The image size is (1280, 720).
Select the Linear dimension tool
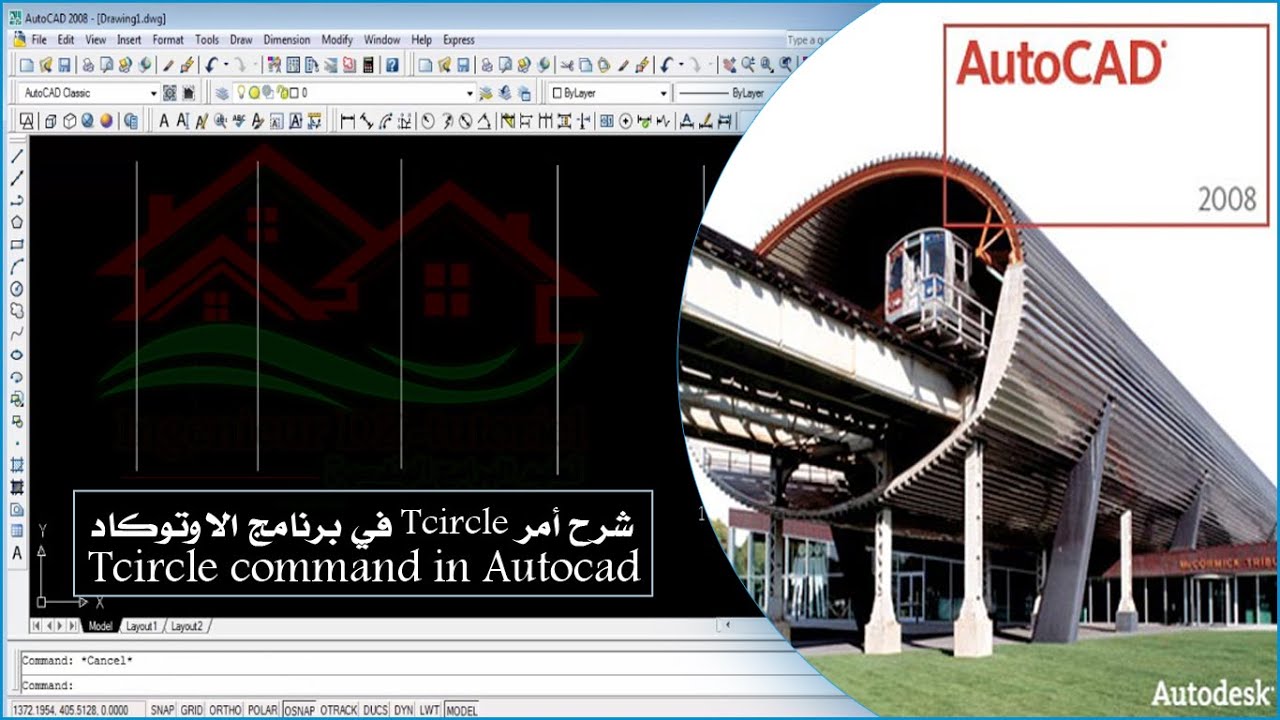tap(347, 121)
